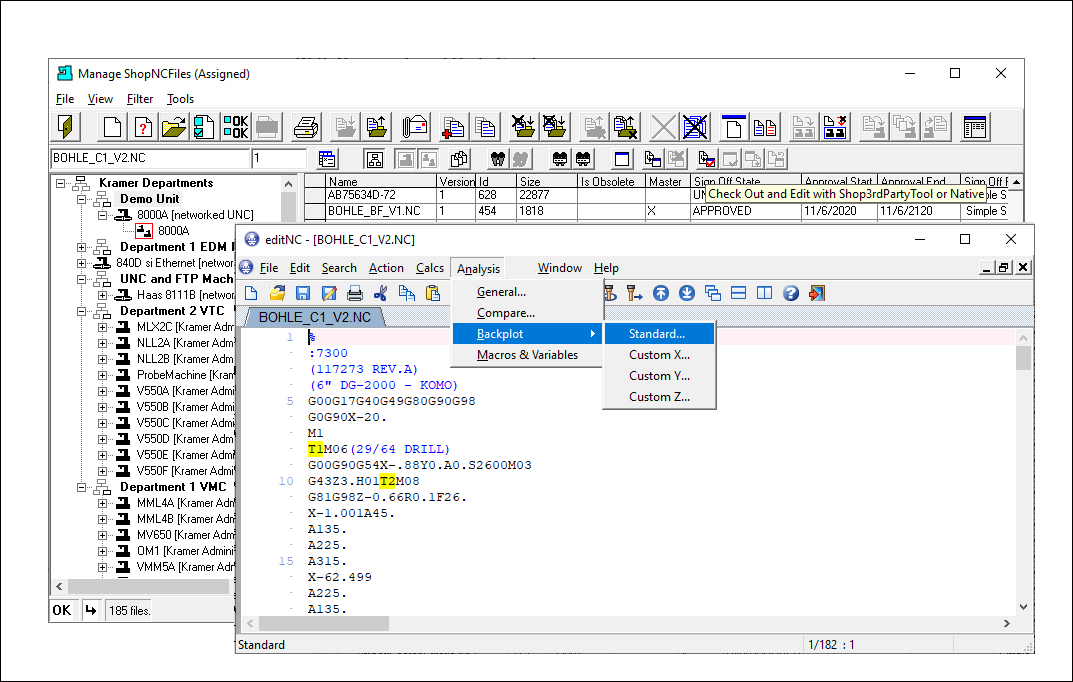Click the AB75634D-72 file row name
1073x682 pixels.
(x=362, y=195)
